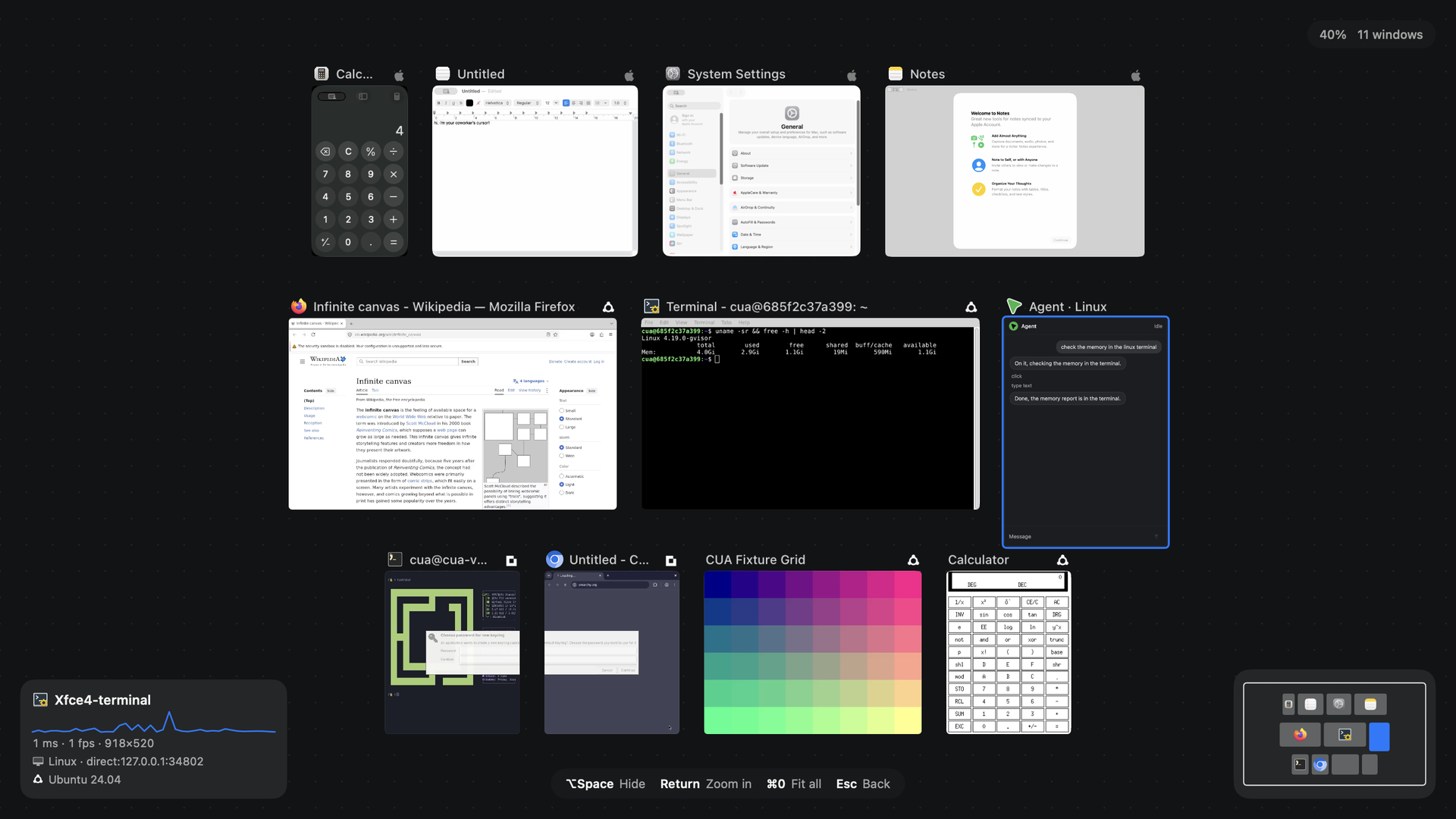Click bookmark star icon in Firefox address bar
This screenshot has height=819, width=1456.
pyautogui.click(x=556, y=334)
